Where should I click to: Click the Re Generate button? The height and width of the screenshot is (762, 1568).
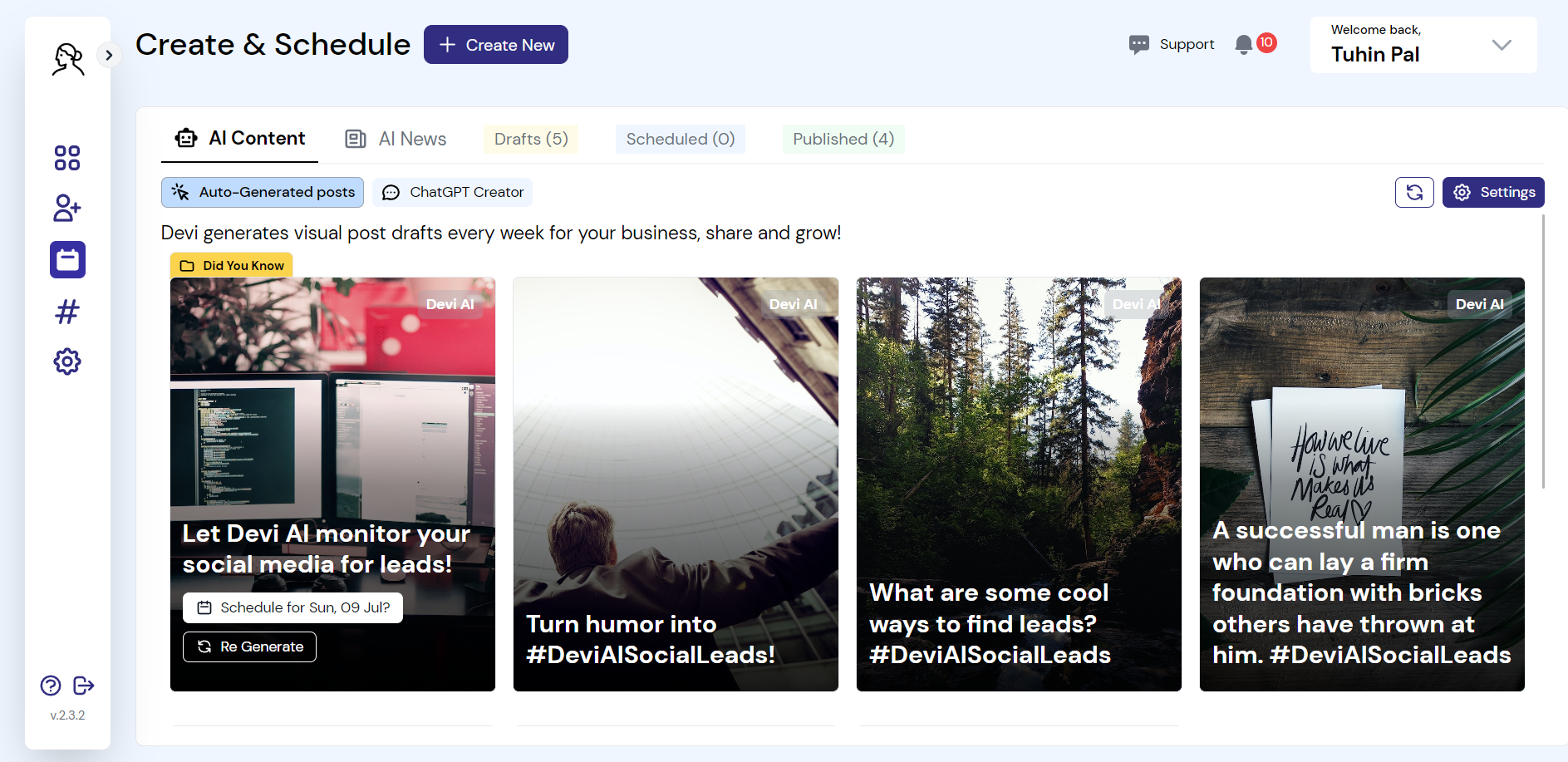[x=249, y=646]
